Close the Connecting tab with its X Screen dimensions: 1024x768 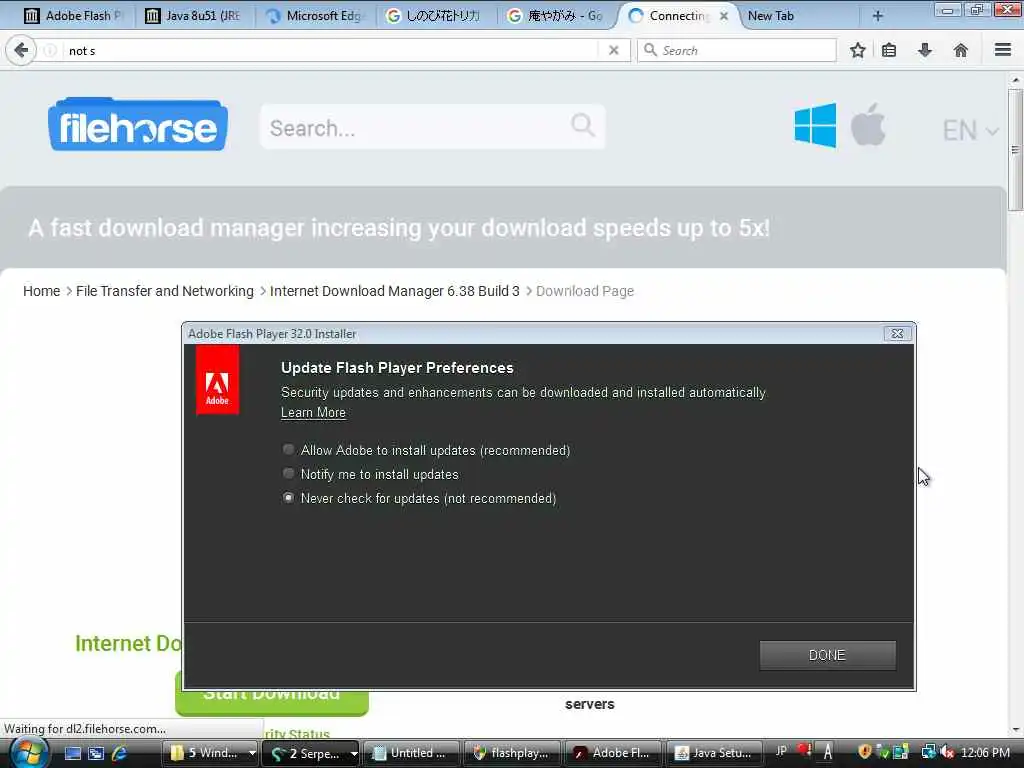pos(724,16)
